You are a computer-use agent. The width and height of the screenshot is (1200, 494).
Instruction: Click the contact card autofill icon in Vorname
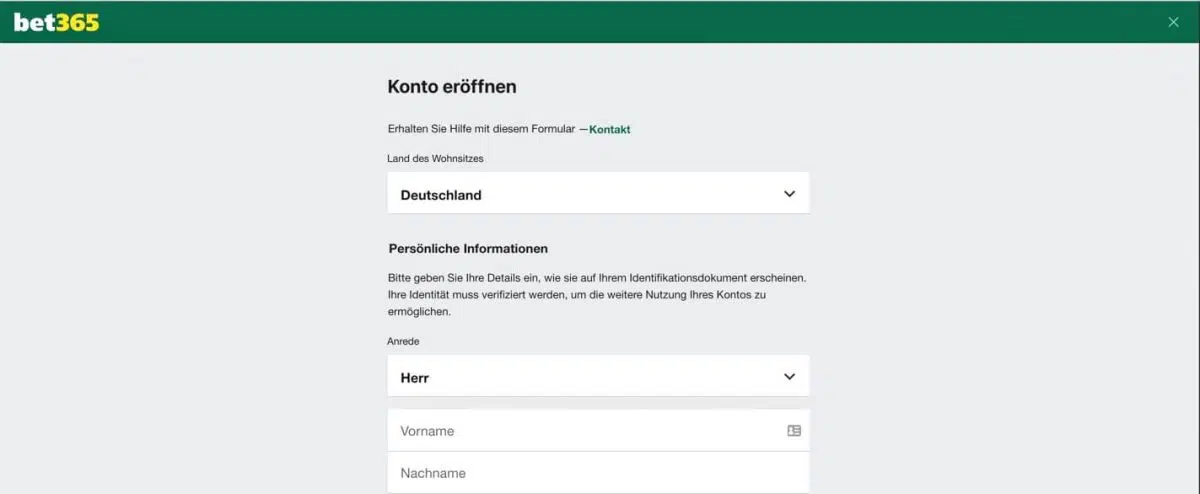tap(794, 431)
